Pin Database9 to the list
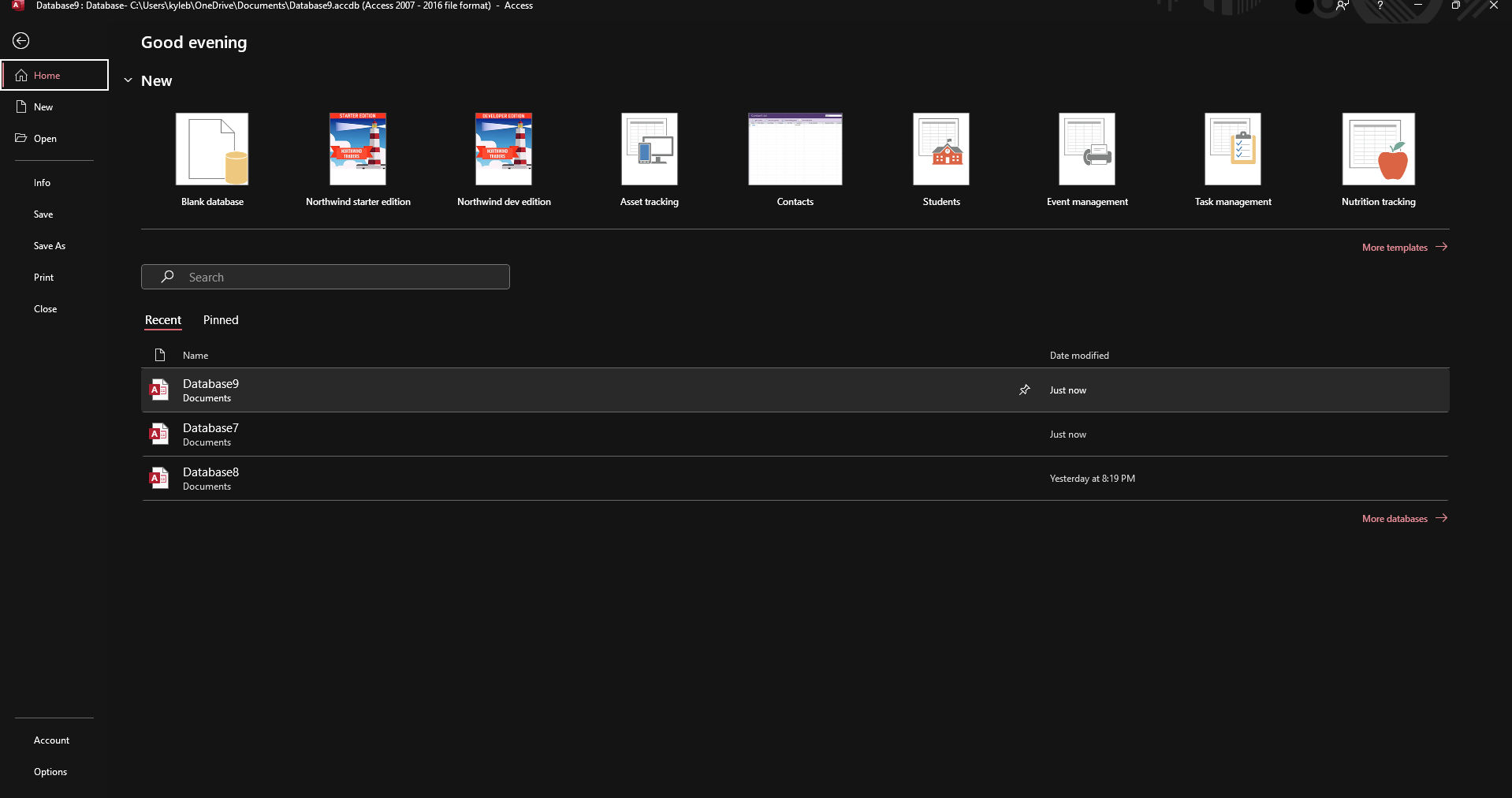Viewport: 1512px width, 798px height. click(x=1025, y=390)
